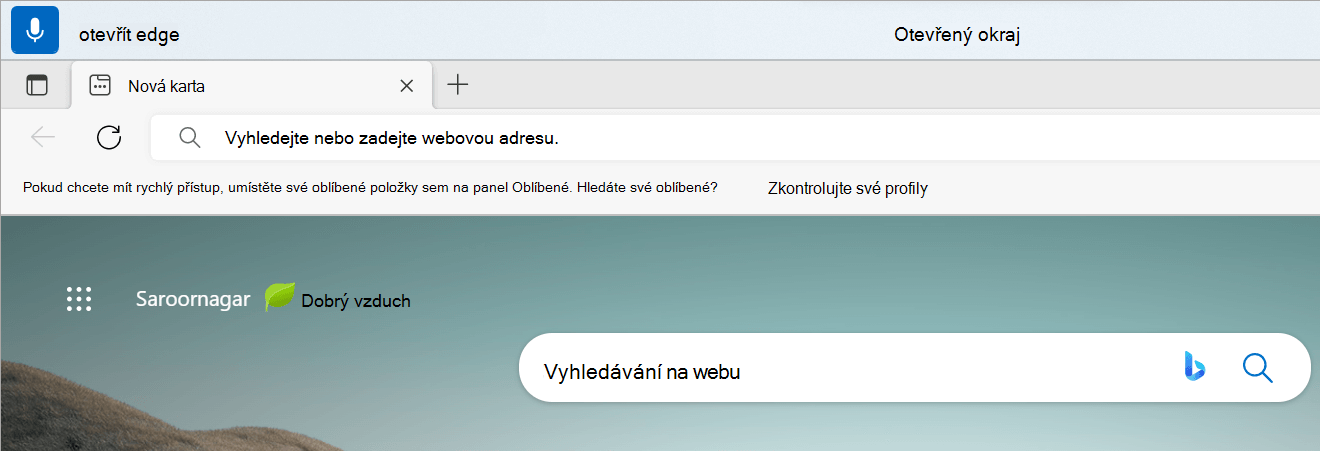Viewport: 1320px width, 451px height.
Task: Click the magnifier search button
Action: 1257,368
